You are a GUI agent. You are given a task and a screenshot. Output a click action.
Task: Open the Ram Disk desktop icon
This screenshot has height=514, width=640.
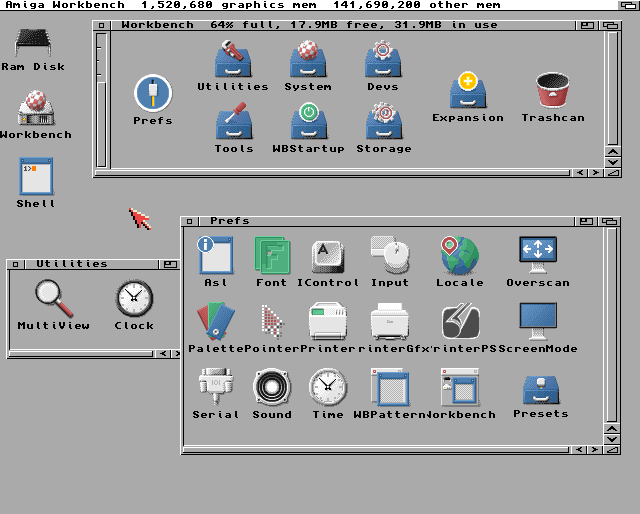point(33,43)
